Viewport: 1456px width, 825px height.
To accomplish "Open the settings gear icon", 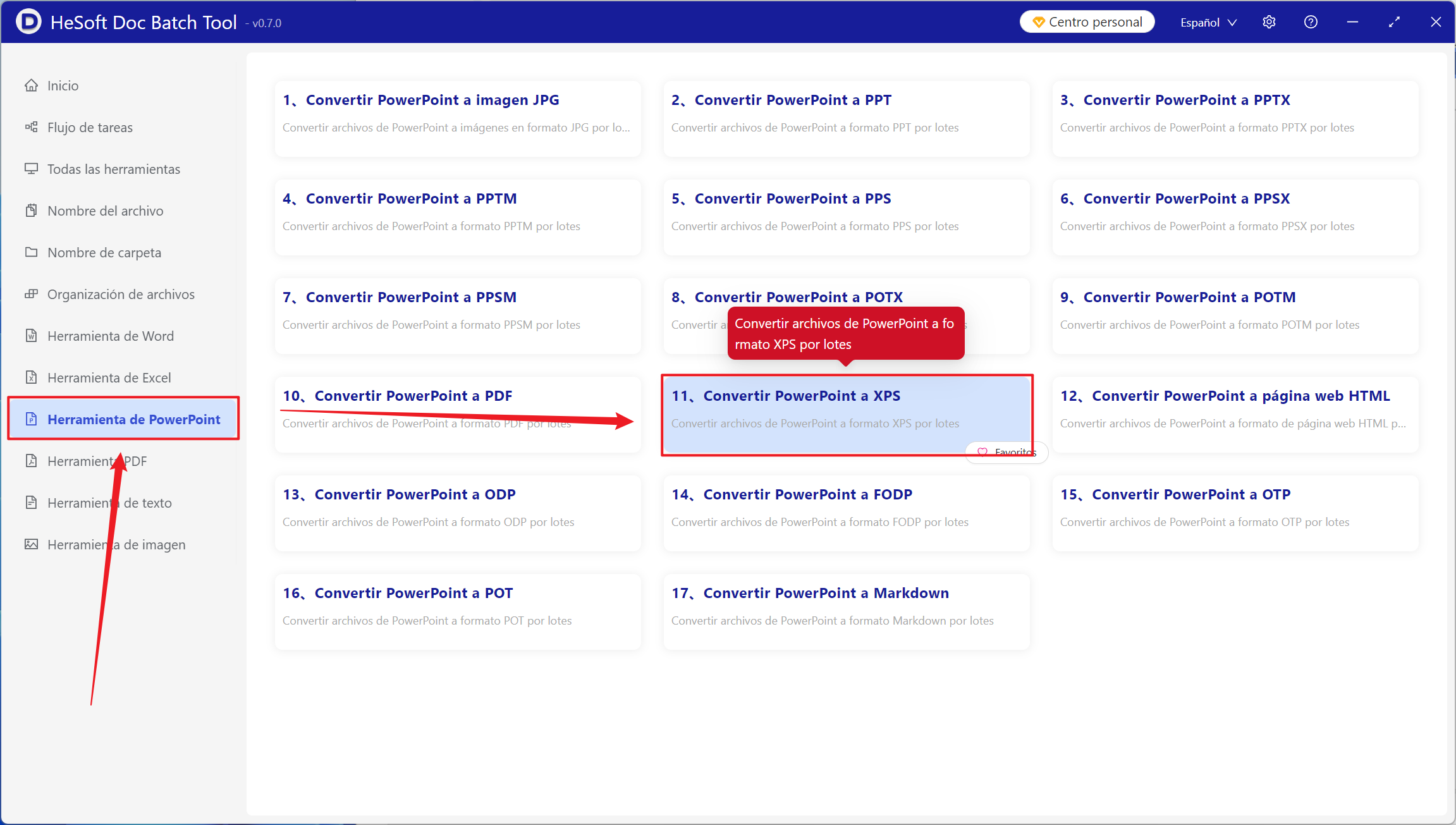I will (1269, 22).
